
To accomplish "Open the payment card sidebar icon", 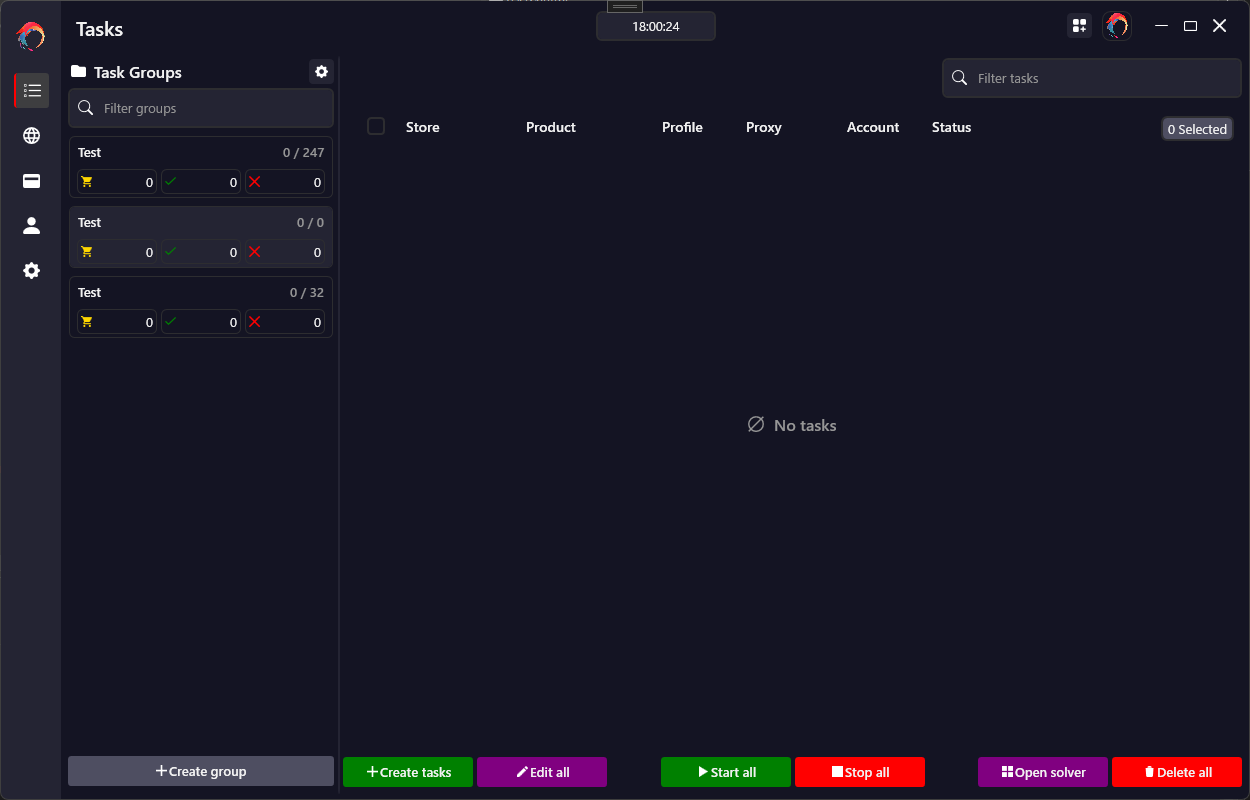I will point(32,181).
